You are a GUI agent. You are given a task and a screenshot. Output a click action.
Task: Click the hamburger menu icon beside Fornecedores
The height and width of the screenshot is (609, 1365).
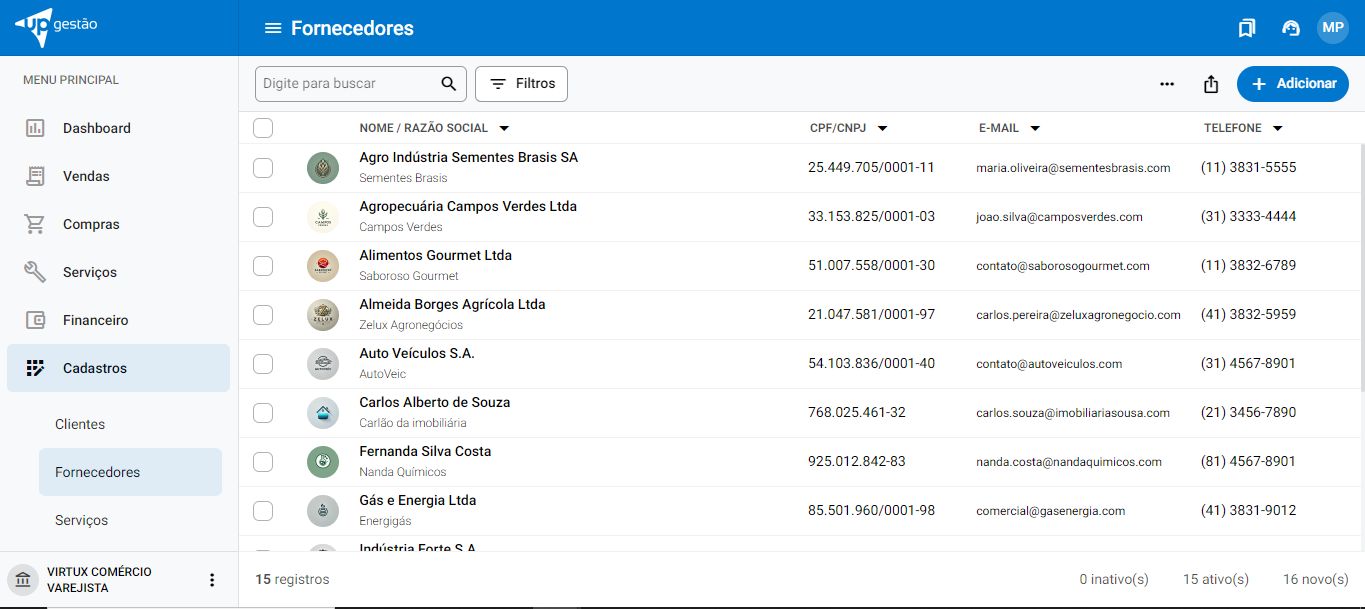coord(273,28)
